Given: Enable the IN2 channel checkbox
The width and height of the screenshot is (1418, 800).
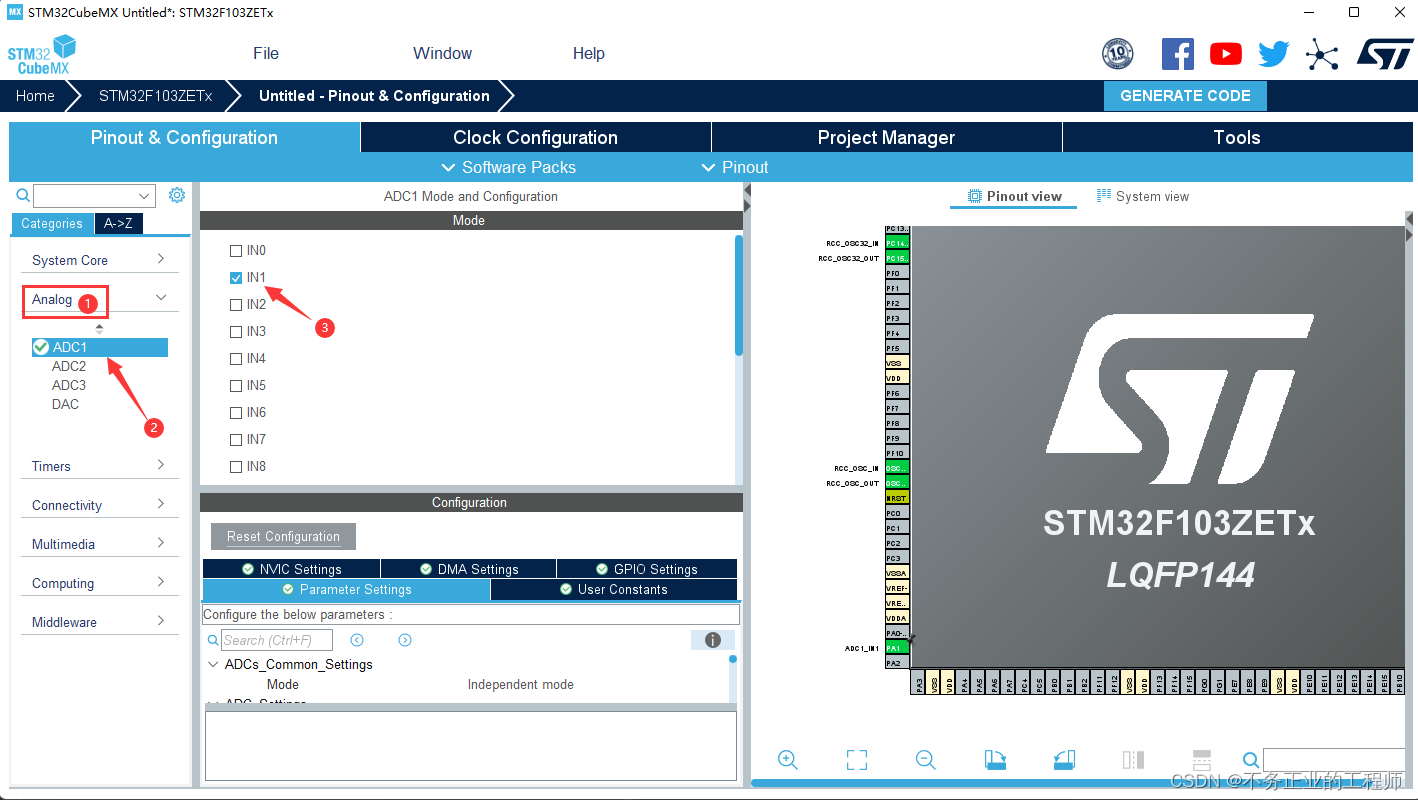Looking at the screenshot, I should tap(236, 305).
